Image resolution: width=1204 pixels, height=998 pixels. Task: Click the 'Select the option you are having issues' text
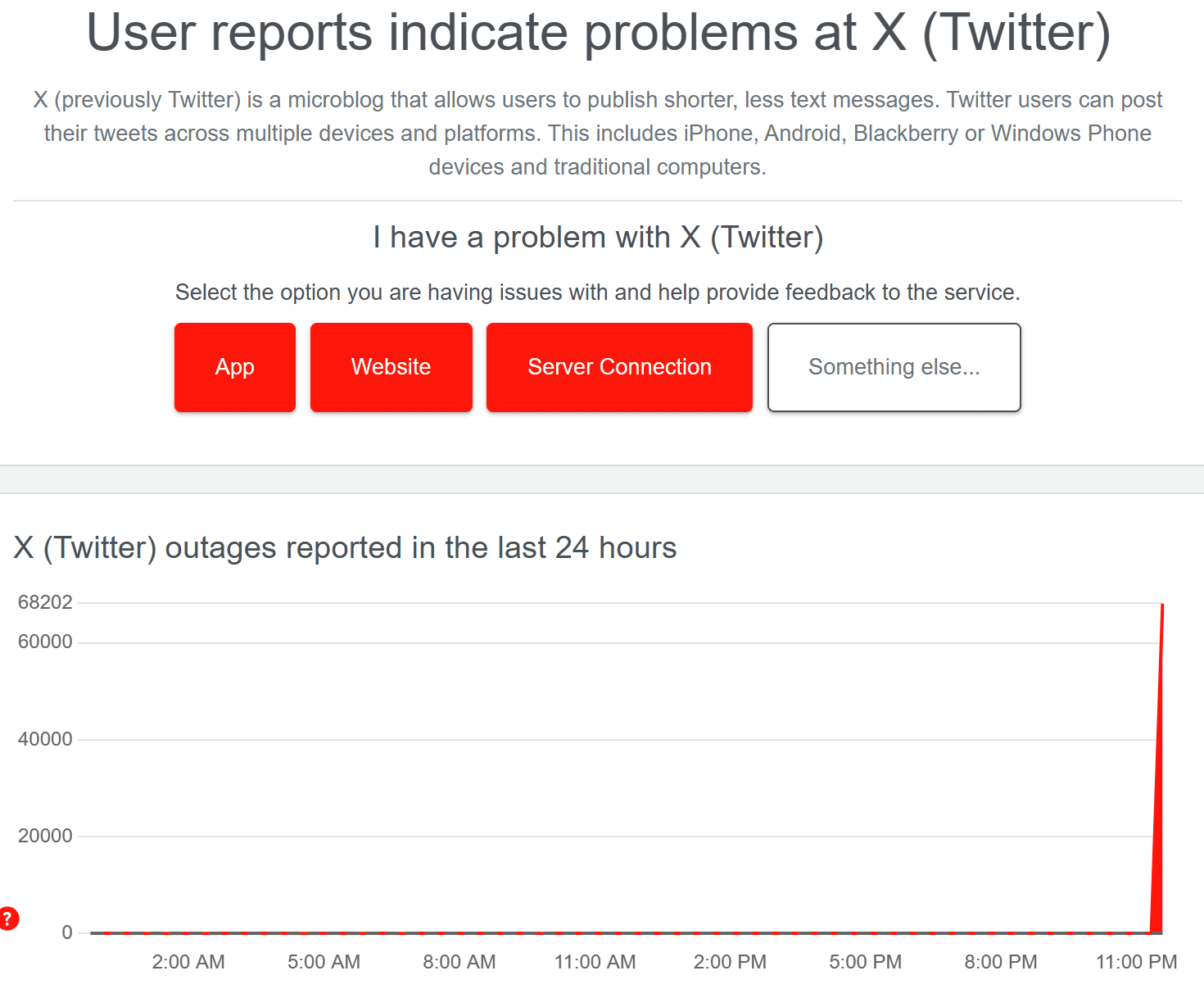[598, 293]
